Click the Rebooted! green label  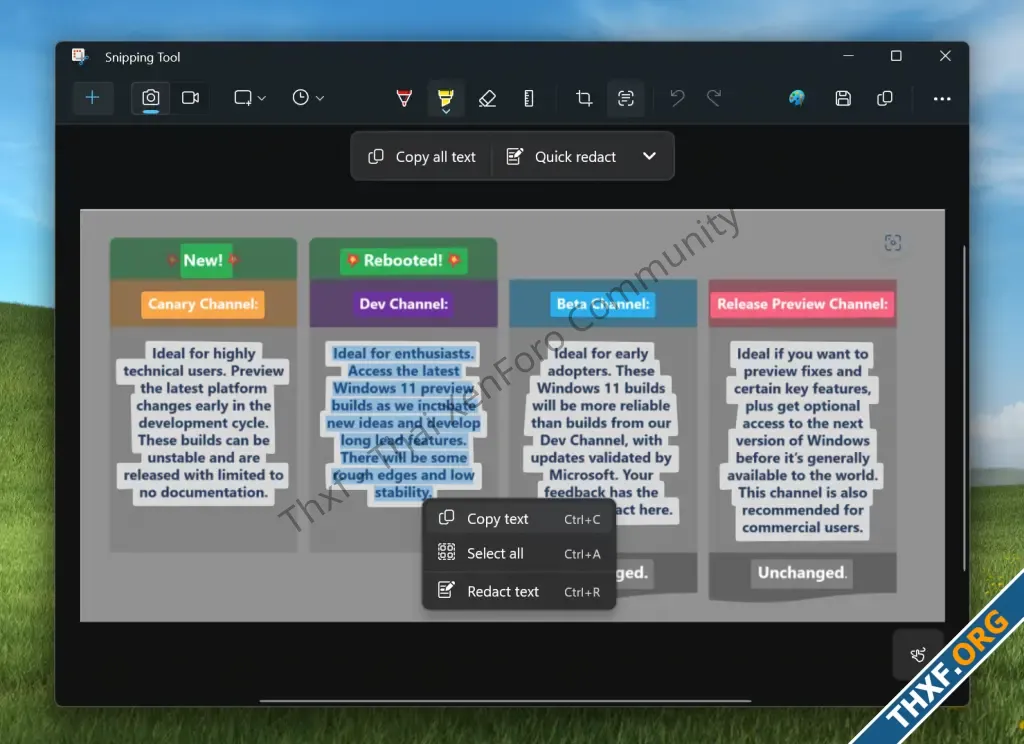click(x=404, y=261)
